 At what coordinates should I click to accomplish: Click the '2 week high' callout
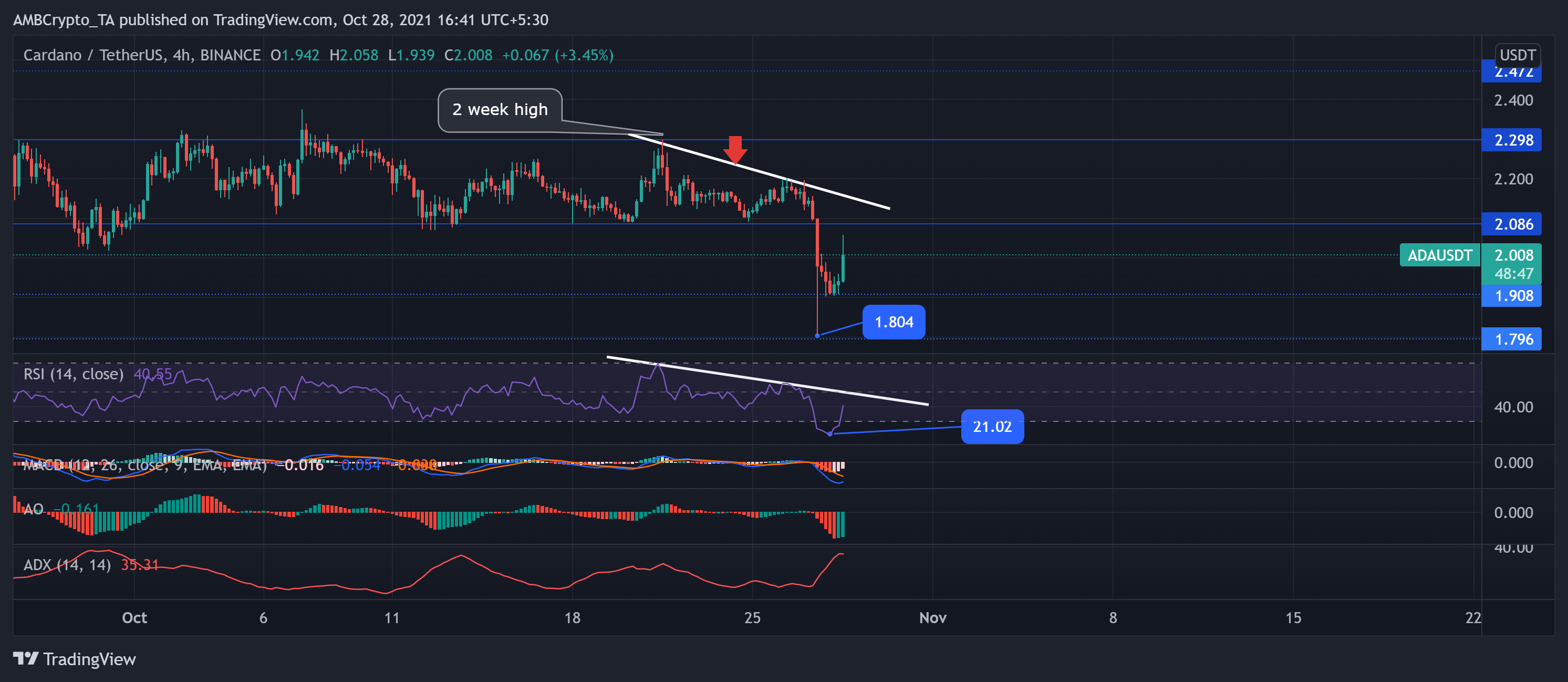pyautogui.click(x=500, y=110)
